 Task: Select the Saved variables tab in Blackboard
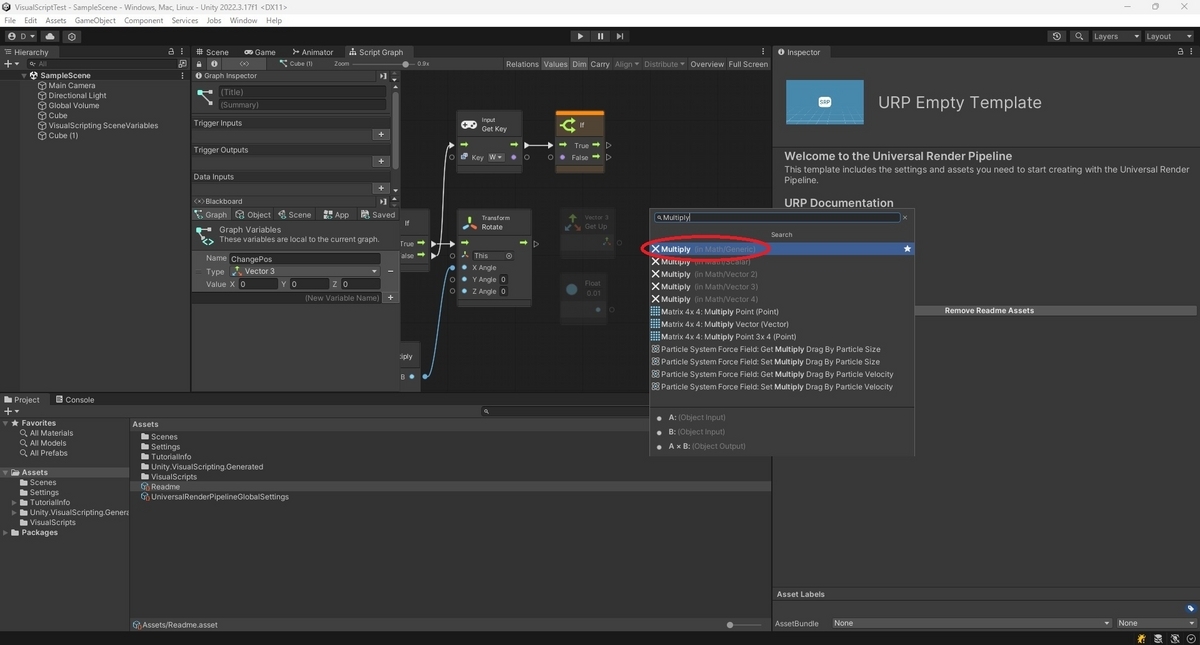377,214
